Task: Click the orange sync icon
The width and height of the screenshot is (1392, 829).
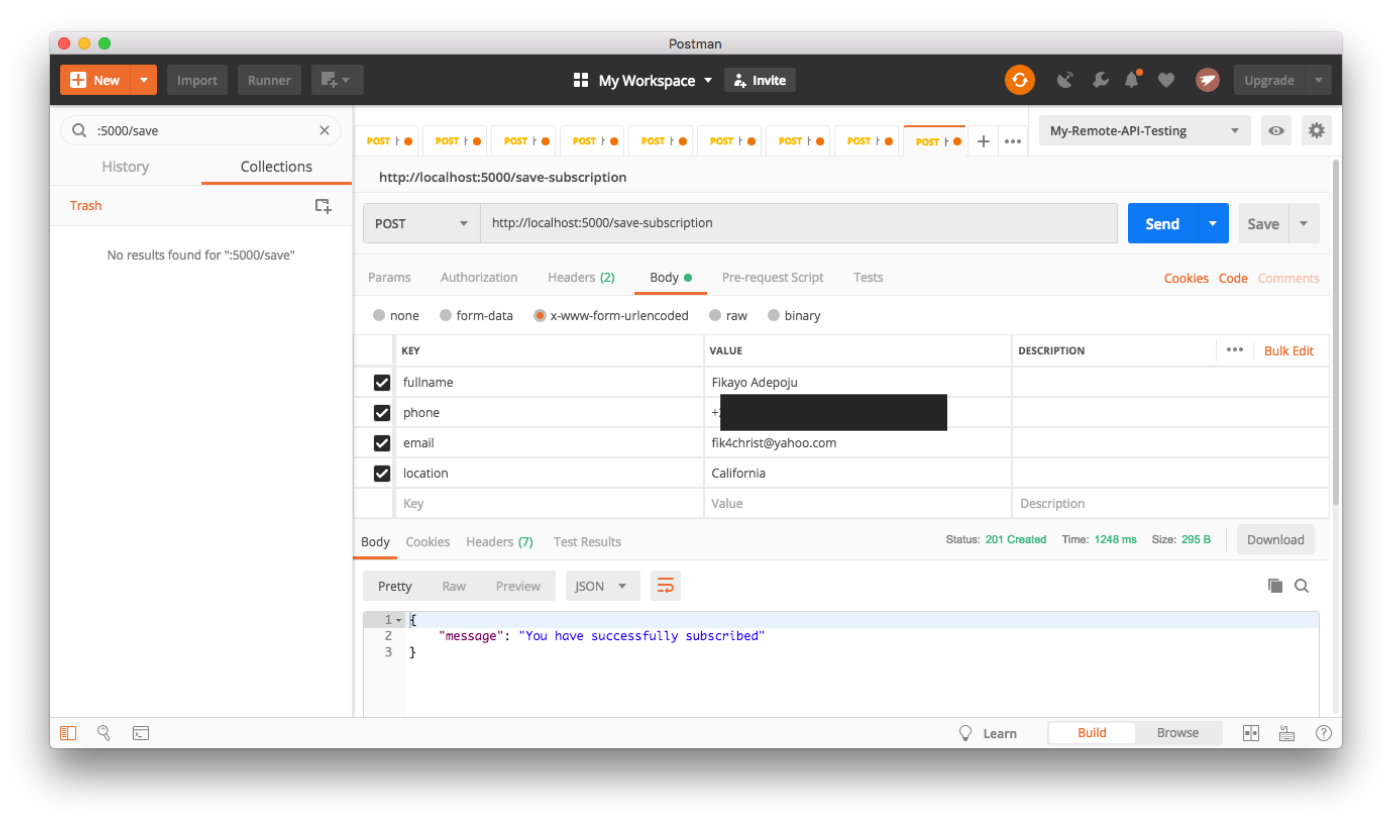Action: tap(1019, 80)
